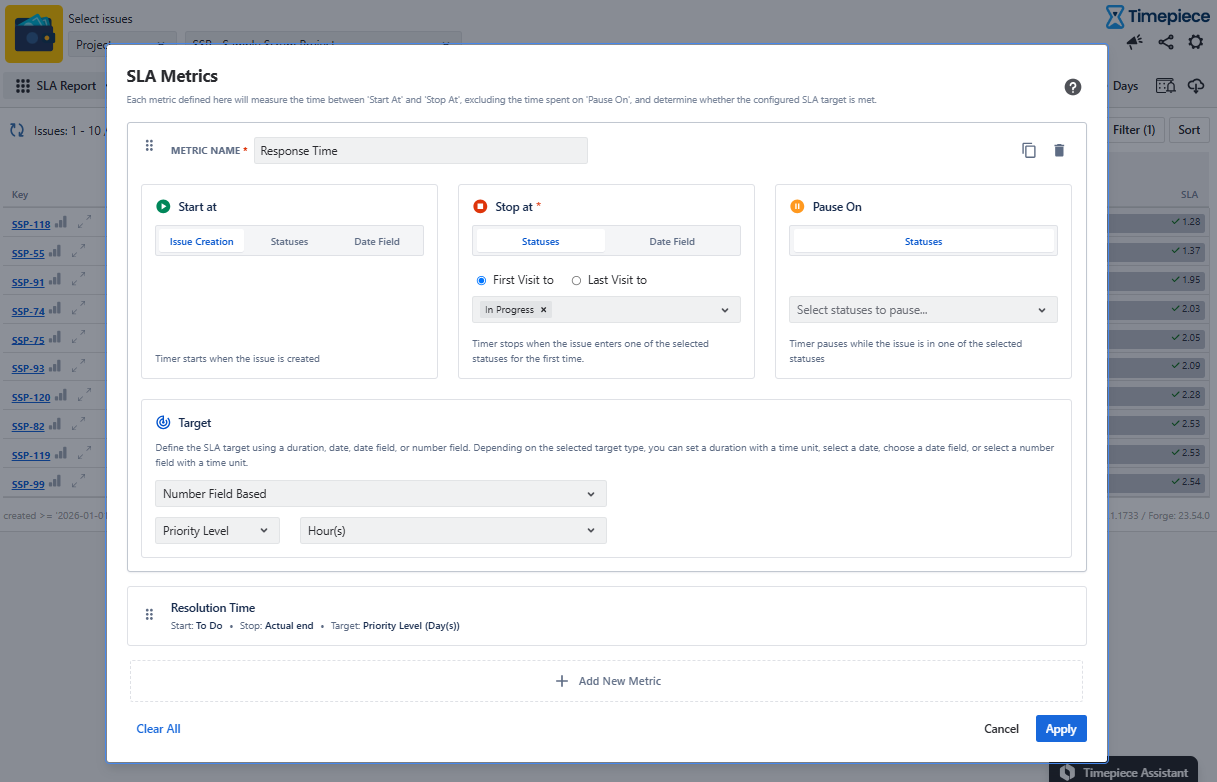Open the SLA Metrics help icon
The width and height of the screenshot is (1217, 782).
(1073, 87)
